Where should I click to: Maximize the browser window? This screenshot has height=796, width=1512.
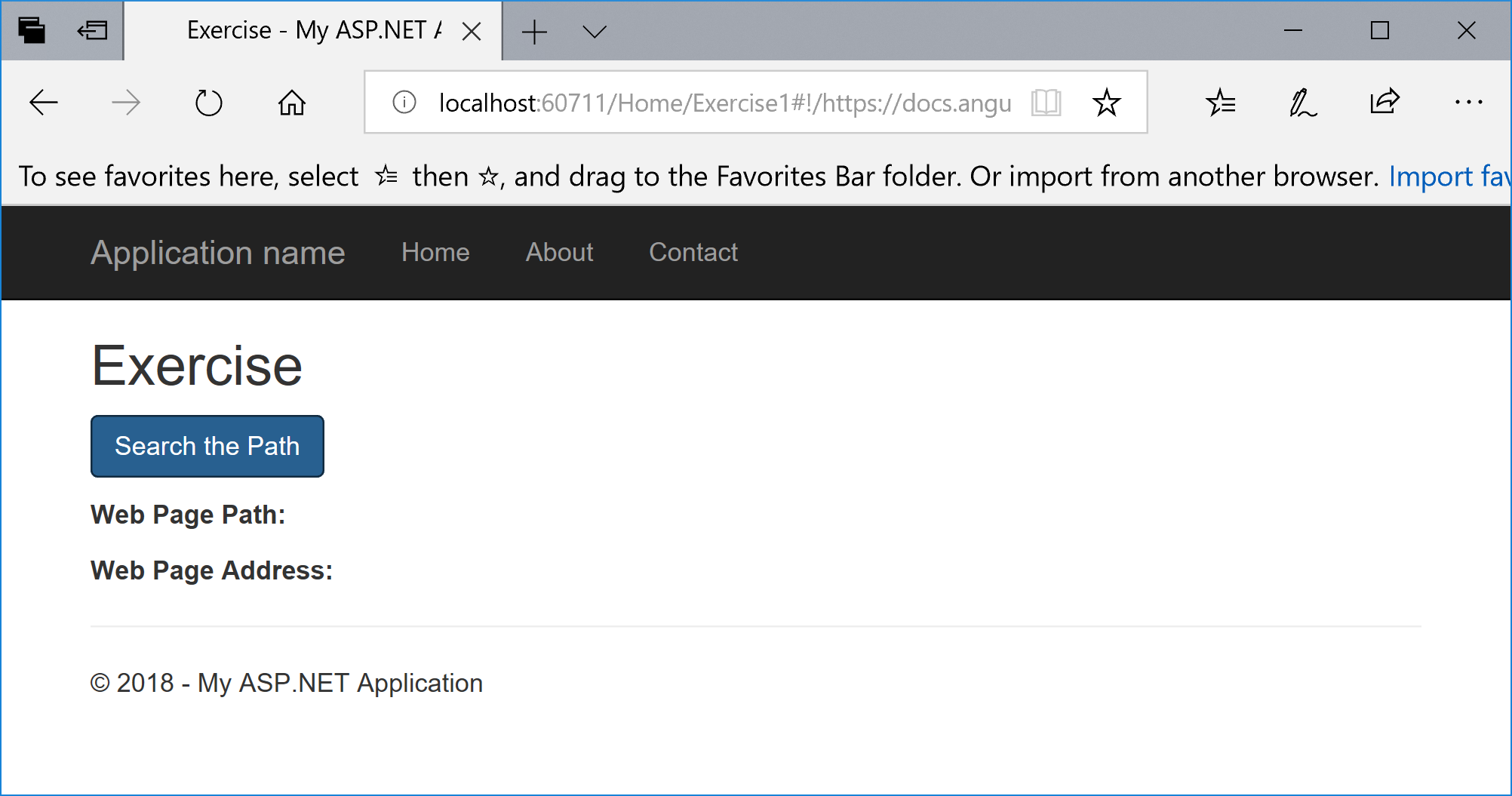[1380, 31]
